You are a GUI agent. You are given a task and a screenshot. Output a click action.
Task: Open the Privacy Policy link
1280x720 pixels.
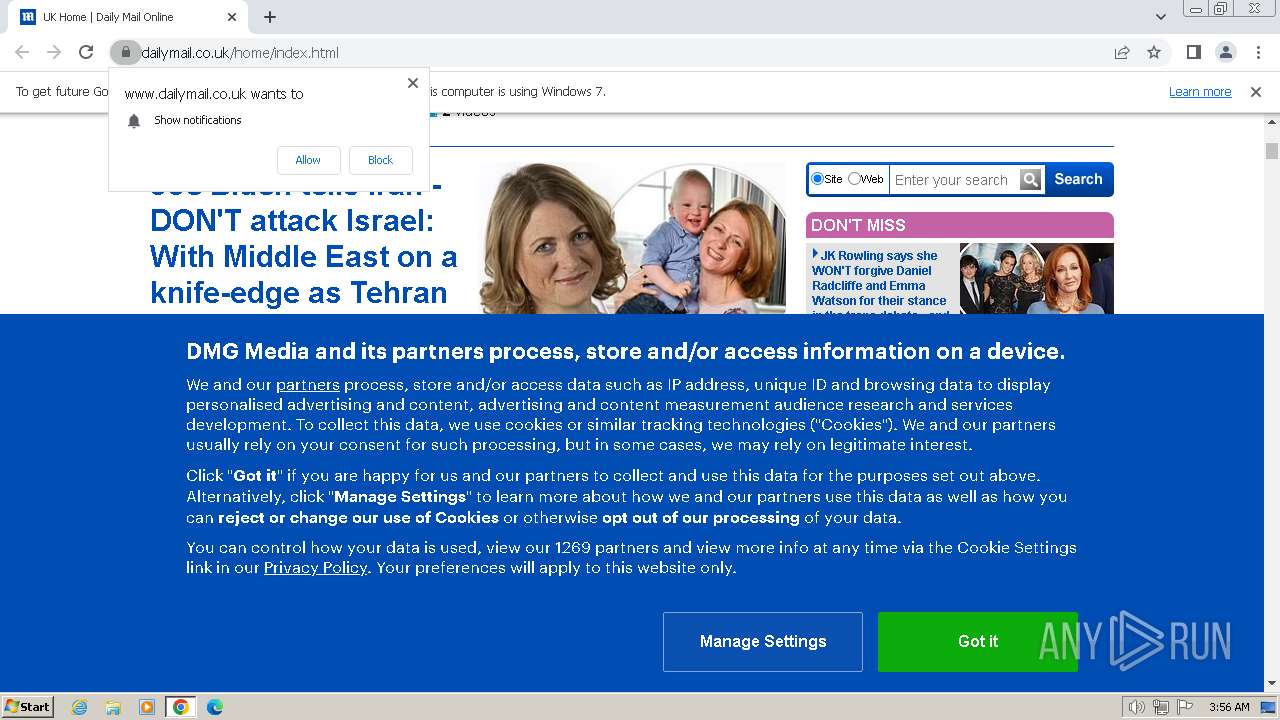(316, 568)
